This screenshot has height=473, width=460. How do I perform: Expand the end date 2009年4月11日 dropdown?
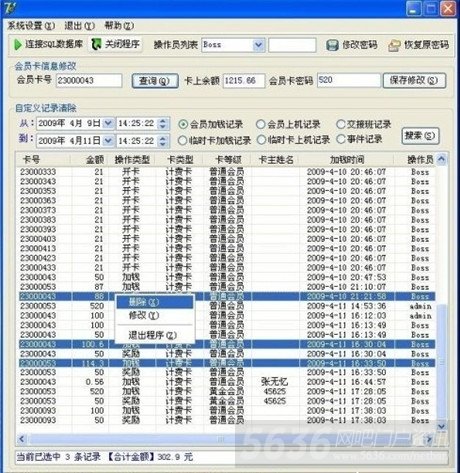[x=108, y=141]
